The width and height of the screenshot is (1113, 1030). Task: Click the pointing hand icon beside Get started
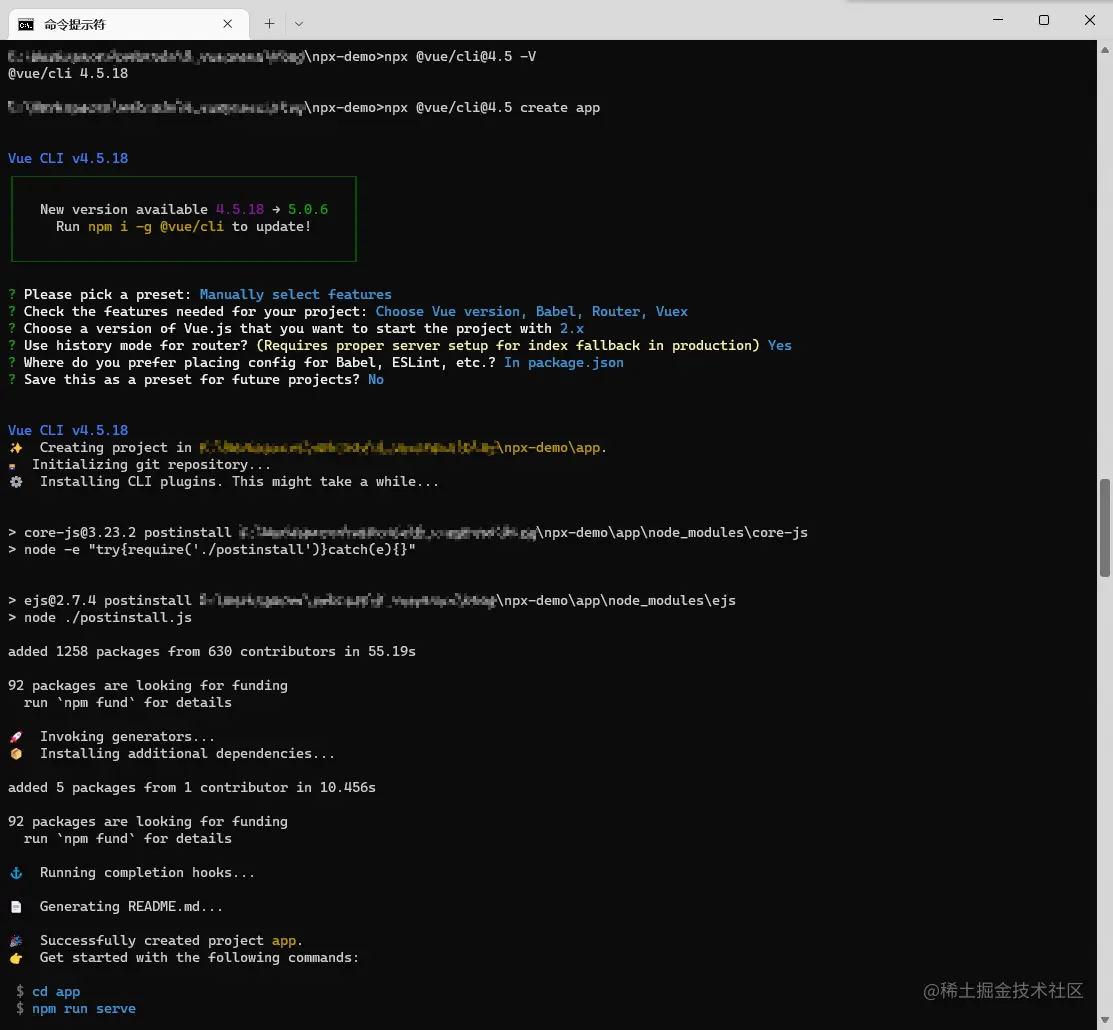[x=16, y=958]
